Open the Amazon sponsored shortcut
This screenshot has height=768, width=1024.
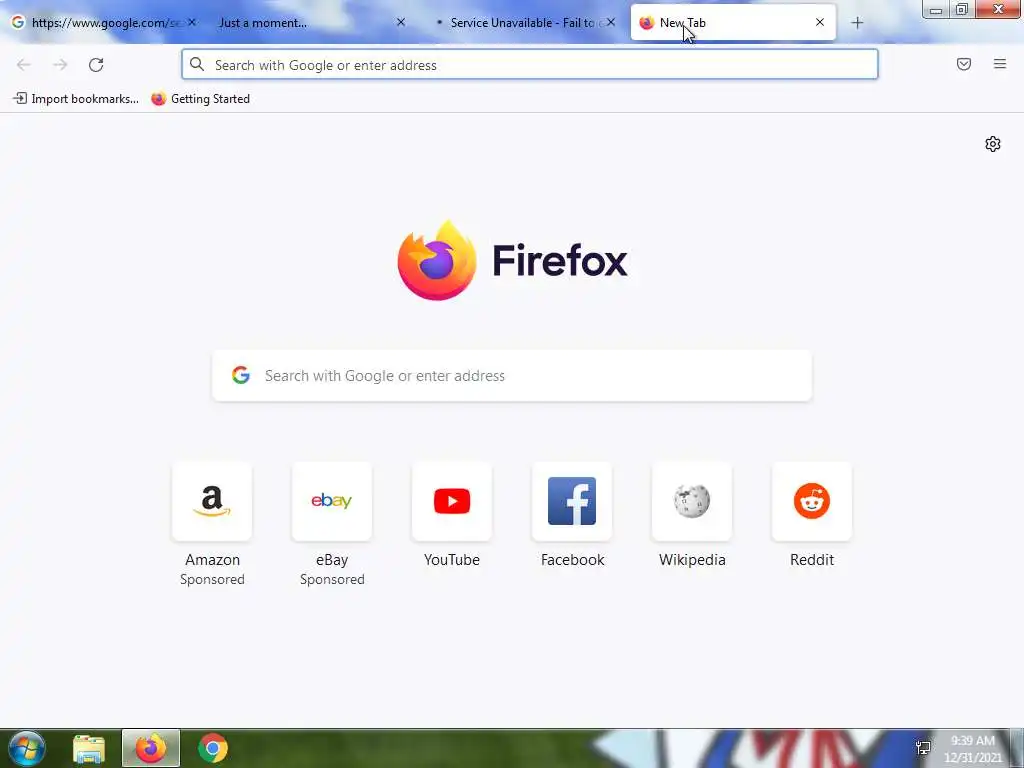(x=212, y=502)
